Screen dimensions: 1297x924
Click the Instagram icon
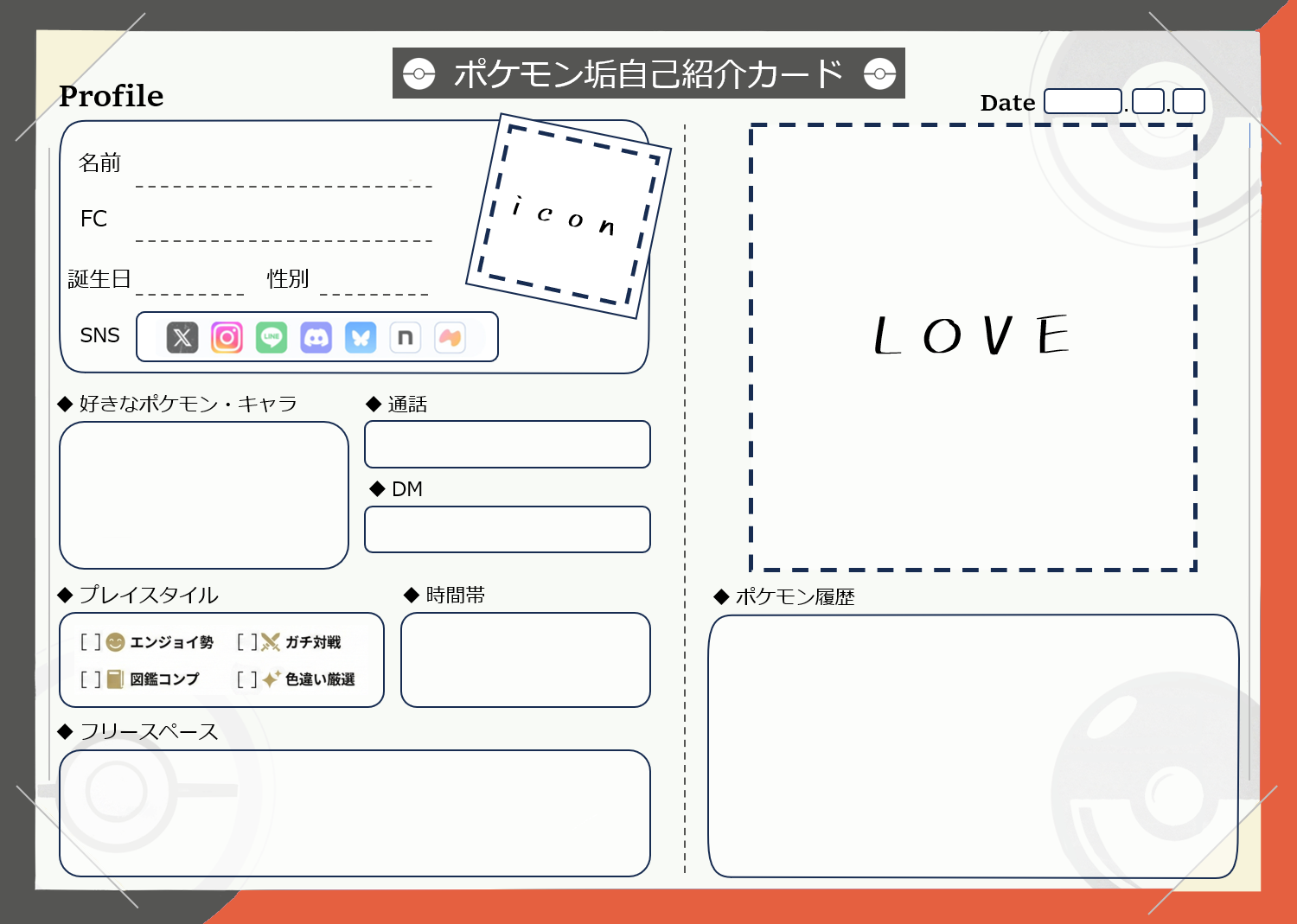227,337
